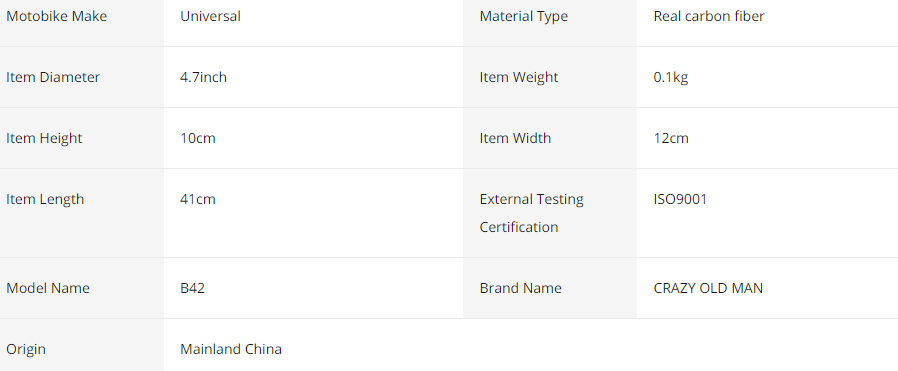Click the Item Height label
This screenshot has width=898, height=371.
[x=44, y=139]
